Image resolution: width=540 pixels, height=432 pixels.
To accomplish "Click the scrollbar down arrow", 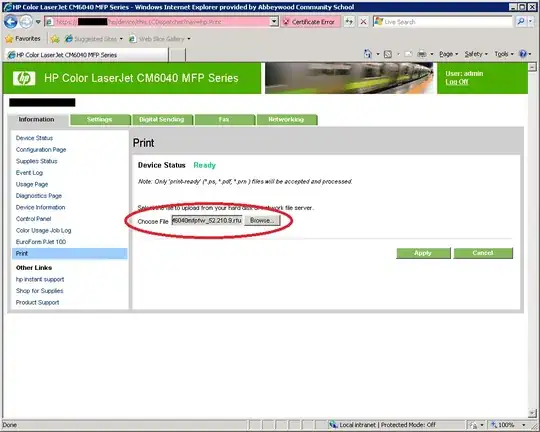I will 532,413.
